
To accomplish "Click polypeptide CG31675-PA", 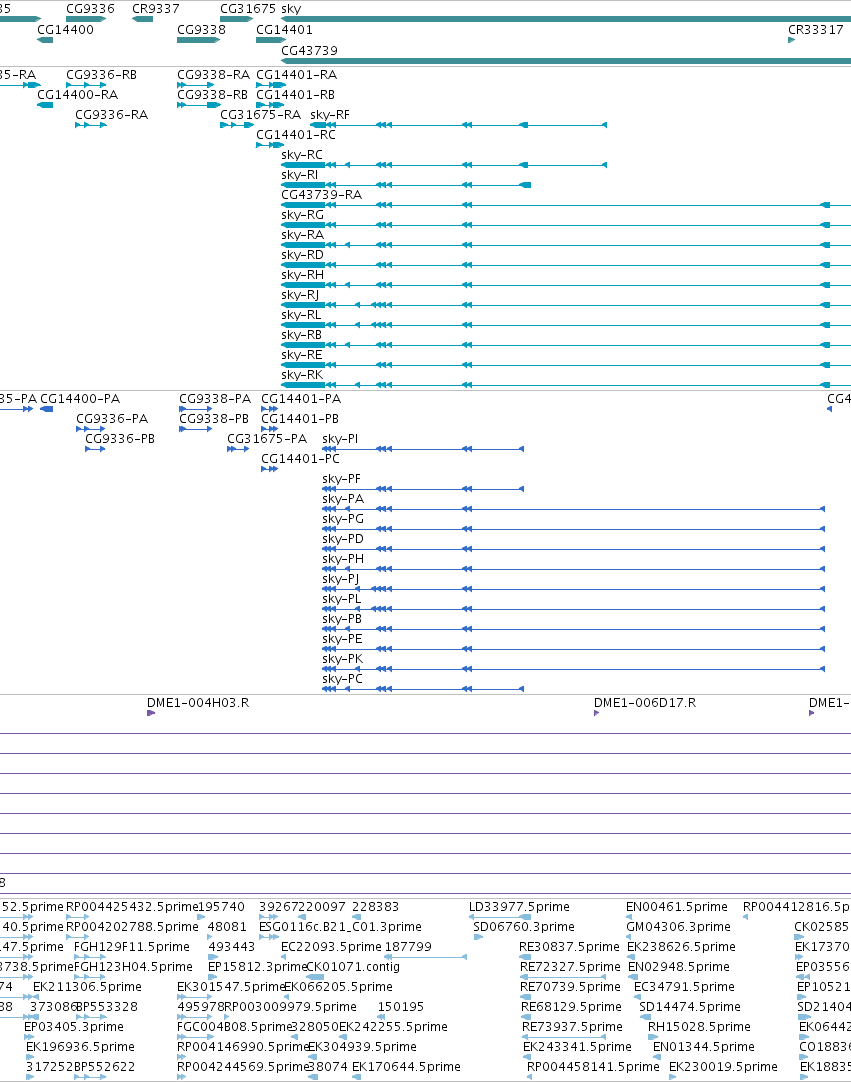I will (x=267, y=439).
